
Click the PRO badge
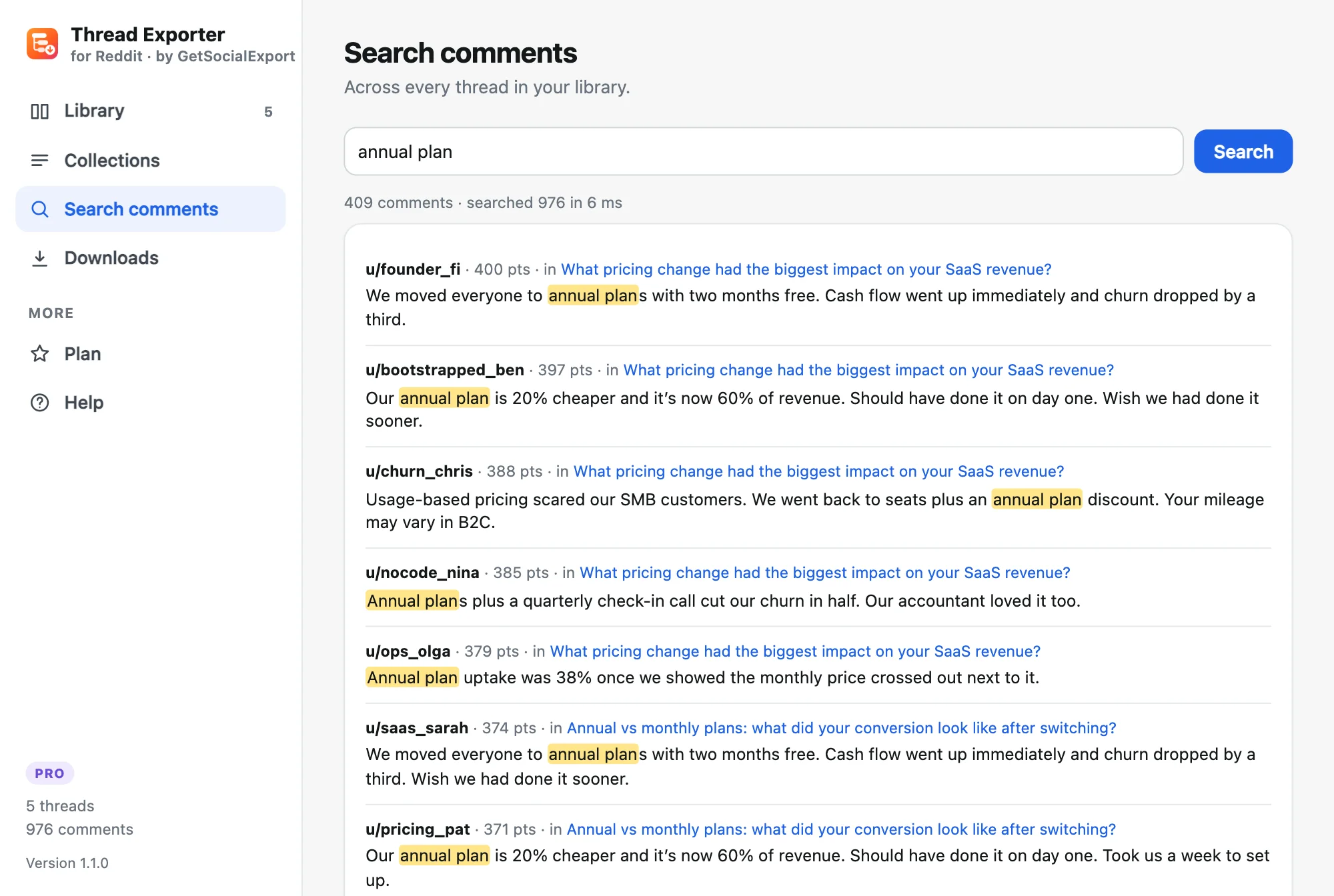coord(50,773)
